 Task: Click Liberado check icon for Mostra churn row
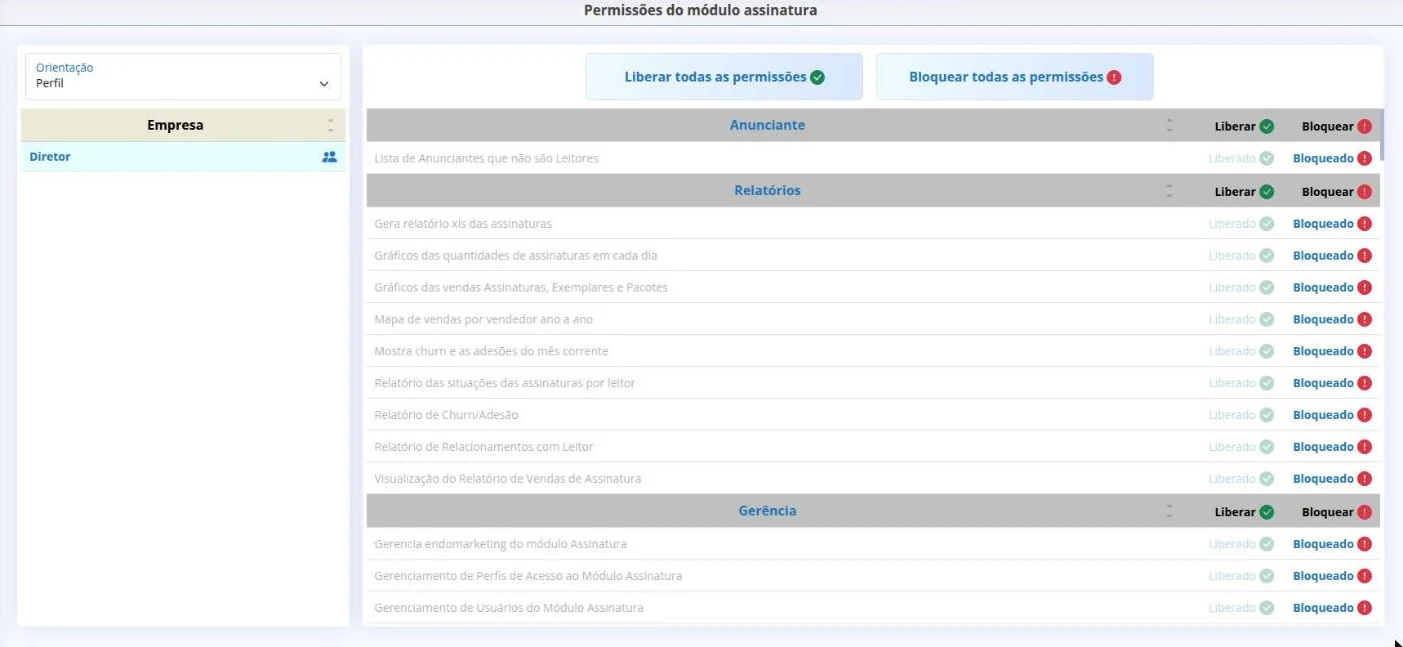(1267, 352)
